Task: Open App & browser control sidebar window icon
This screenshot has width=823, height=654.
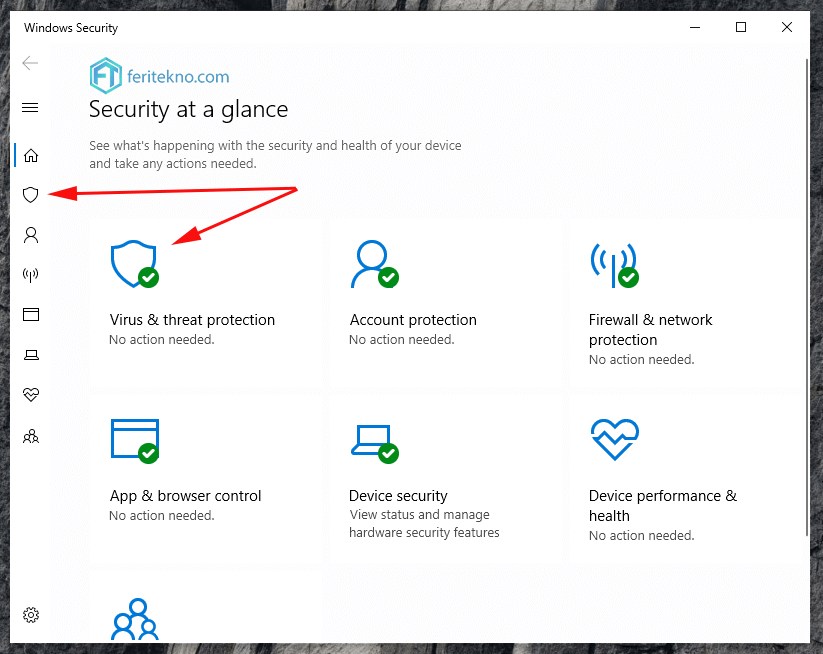Action: pos(30,314)
